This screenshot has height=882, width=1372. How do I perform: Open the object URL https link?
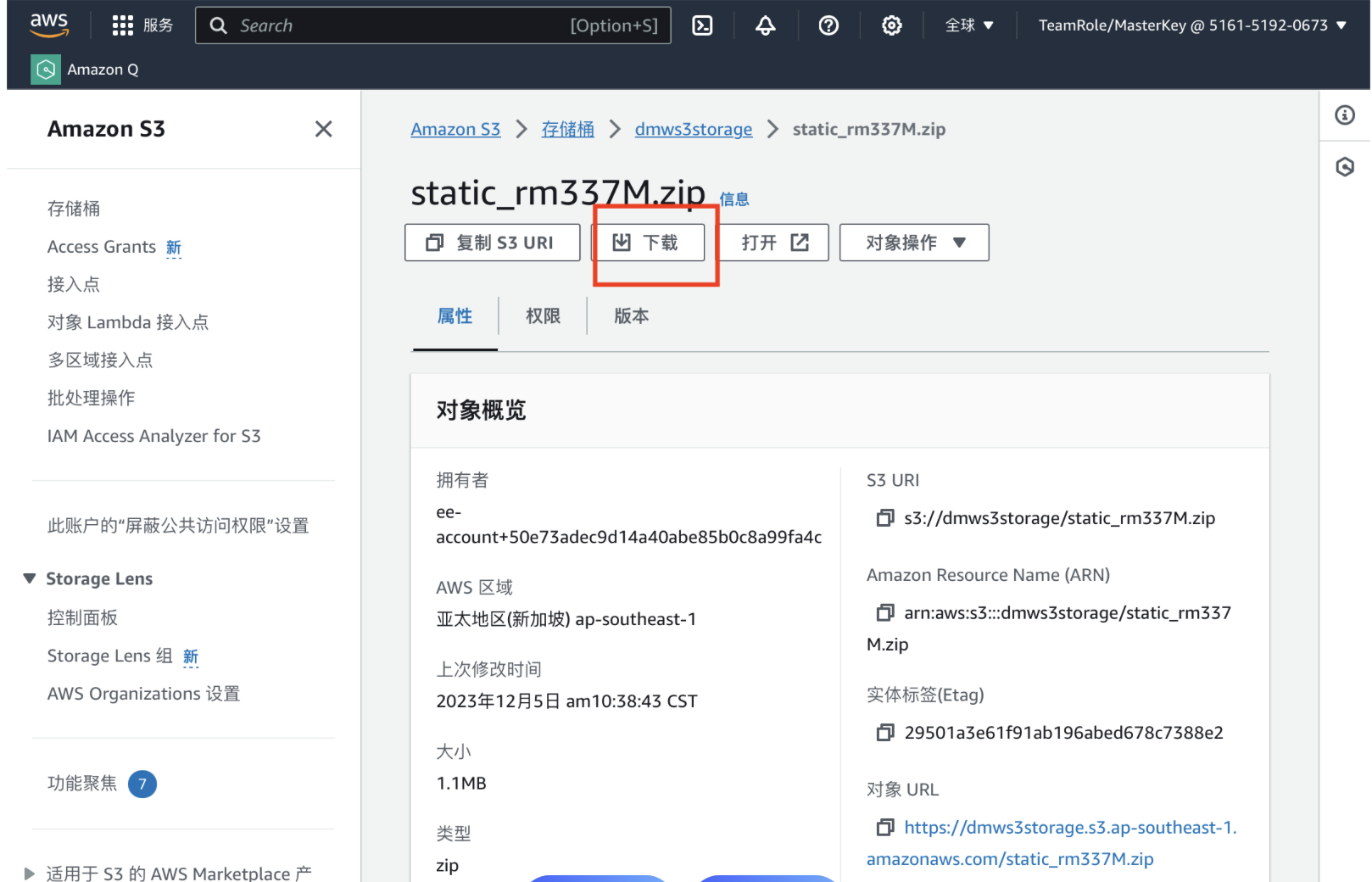point(1051,843)
